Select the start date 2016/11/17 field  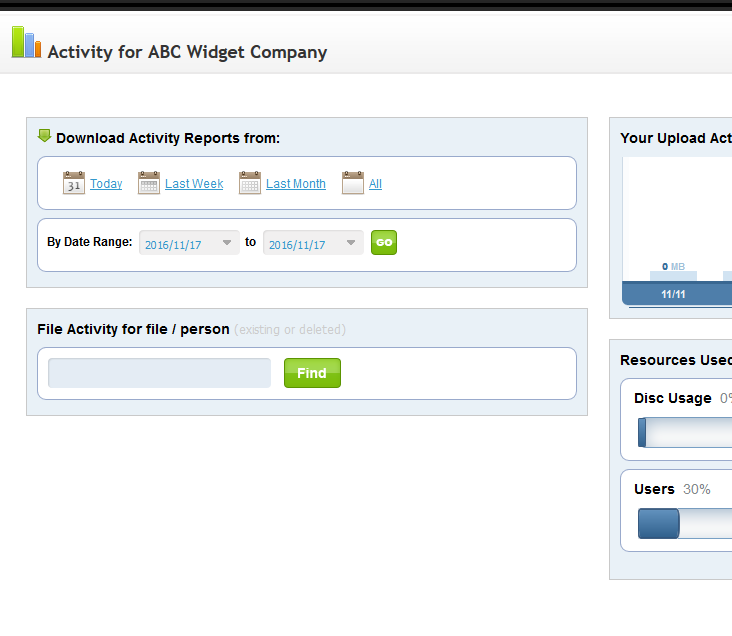click(x=190, y=243)
